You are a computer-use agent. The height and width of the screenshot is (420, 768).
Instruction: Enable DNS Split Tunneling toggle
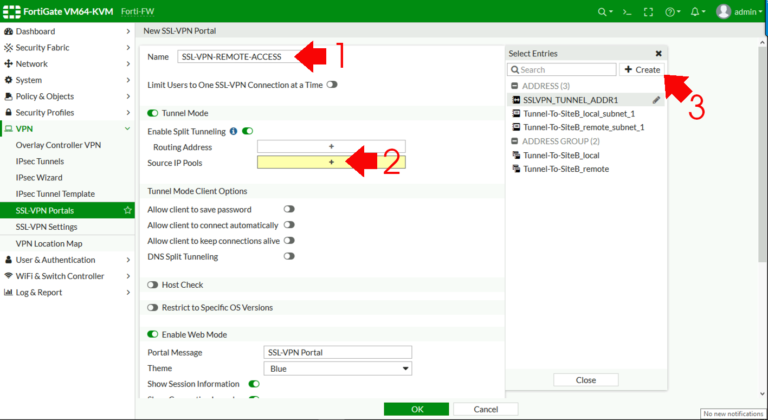(289, 256)
